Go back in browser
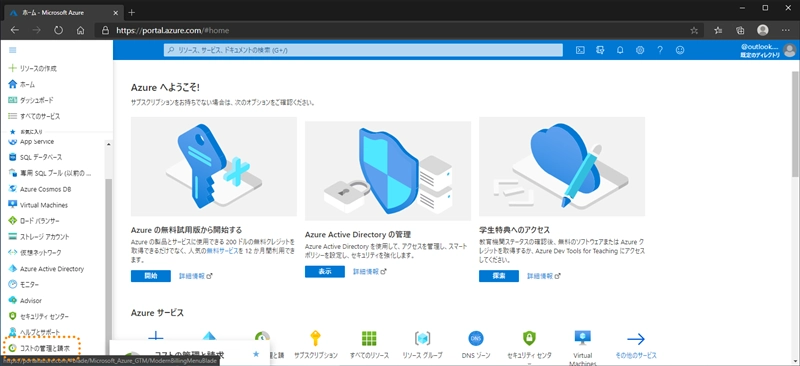This screenshot has height=366, width=800. [14, 30]
